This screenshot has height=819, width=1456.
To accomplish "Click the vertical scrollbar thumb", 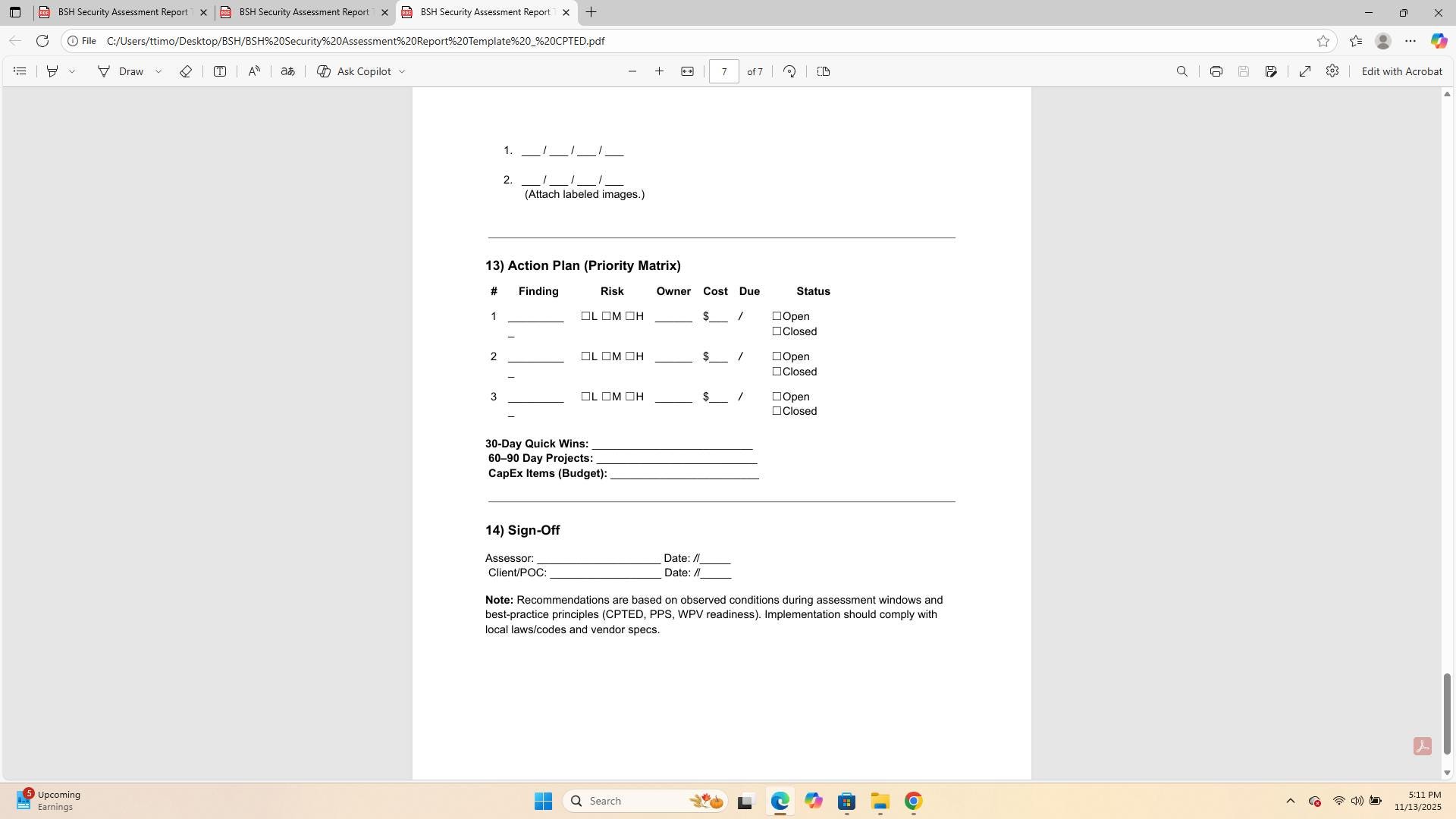I will coord(1447,714).
